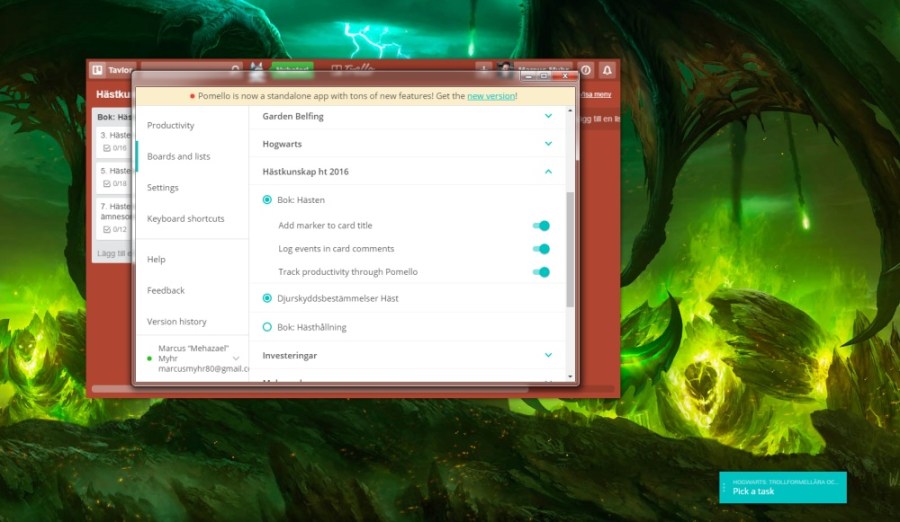Click the Trello search magnifier icon
The height and width of the screenshot is (522, 900).
pyautogui.click(x=236, y=70)
